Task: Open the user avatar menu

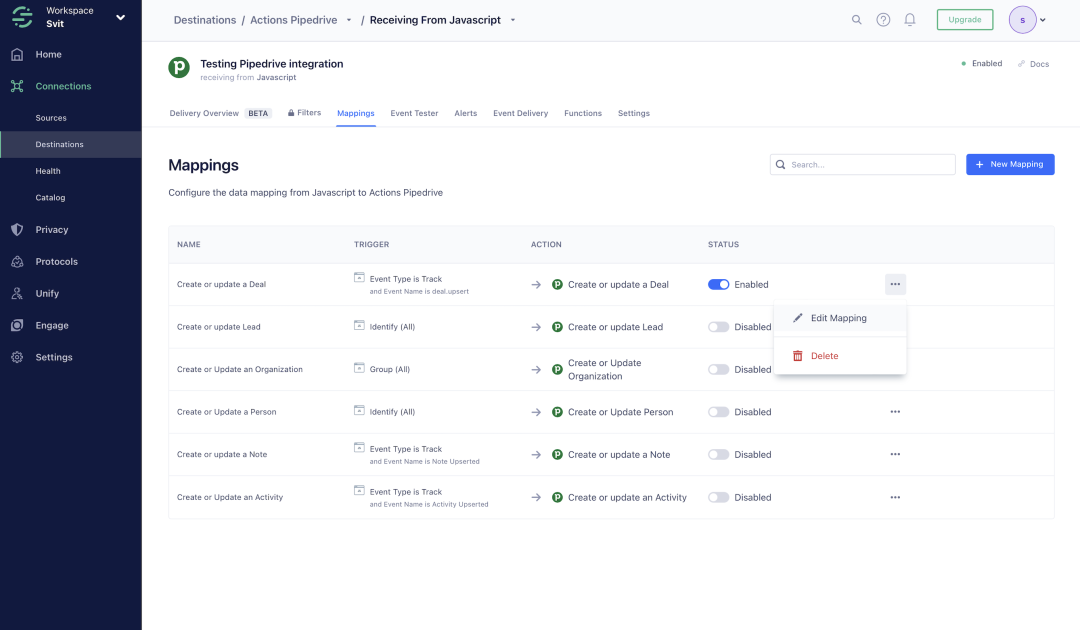Action: click(1022, 19)
